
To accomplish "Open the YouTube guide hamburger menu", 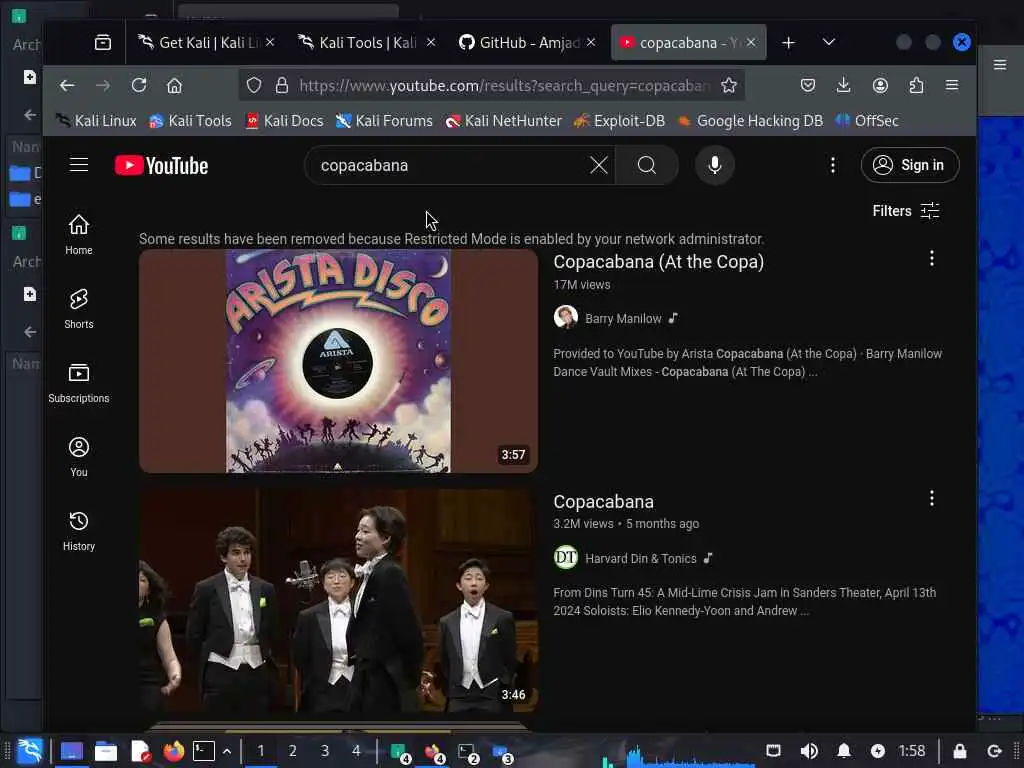I will 78,165.
